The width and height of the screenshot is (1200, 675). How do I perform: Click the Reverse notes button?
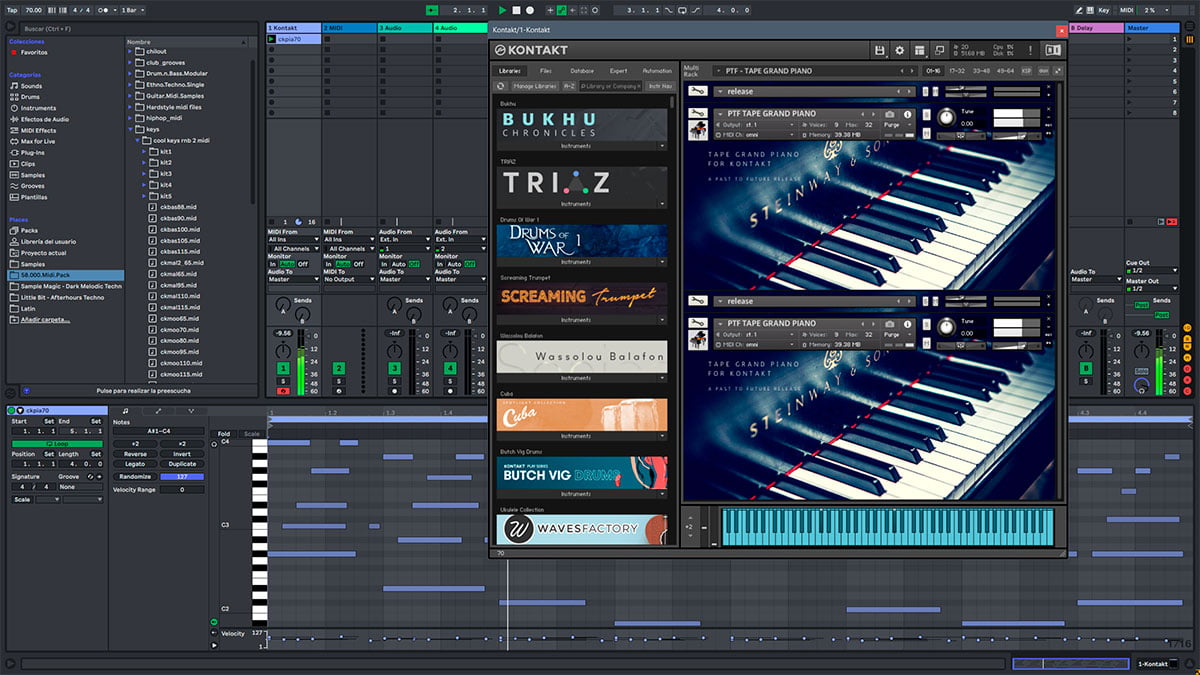[135, 454]
